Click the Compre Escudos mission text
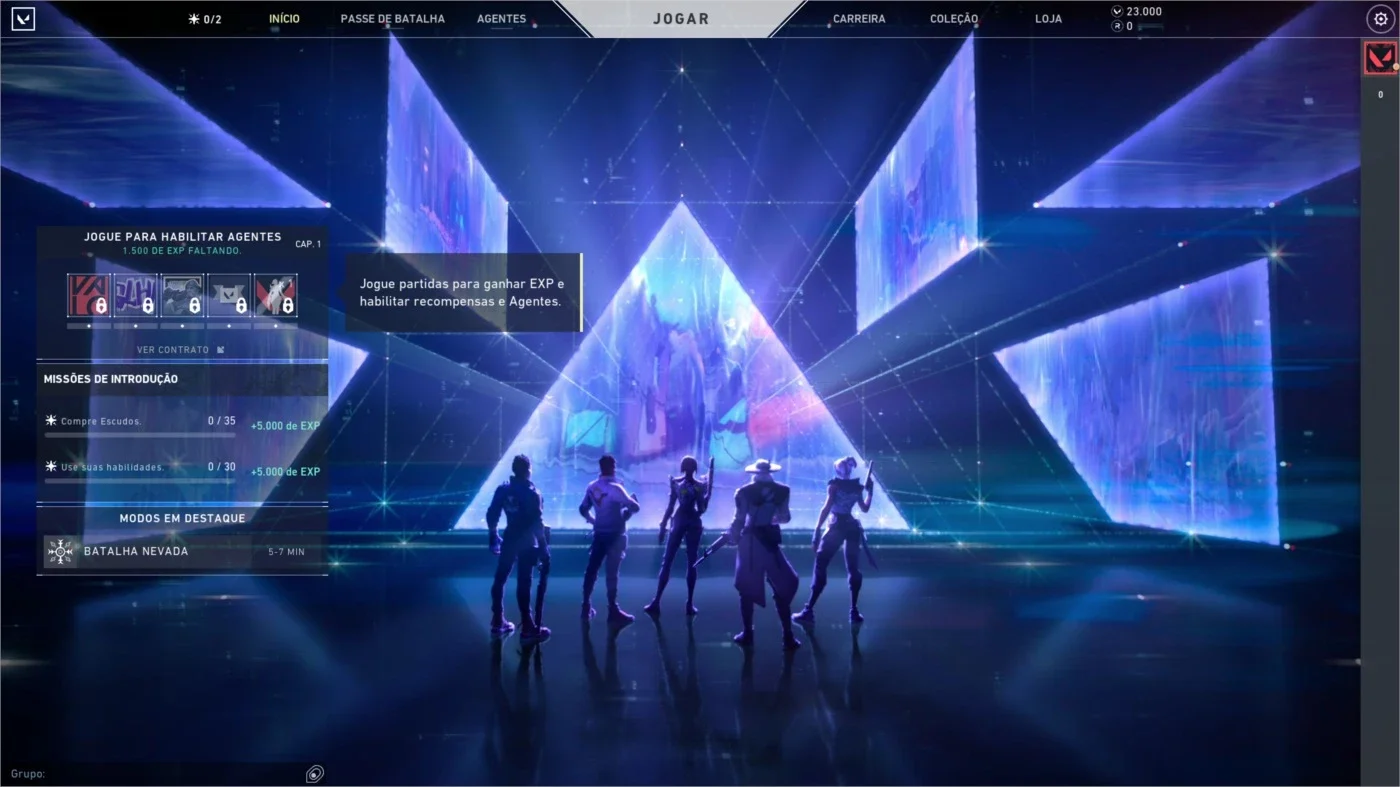The height and width of the screenshot is (787, 1400). (101, 422)
